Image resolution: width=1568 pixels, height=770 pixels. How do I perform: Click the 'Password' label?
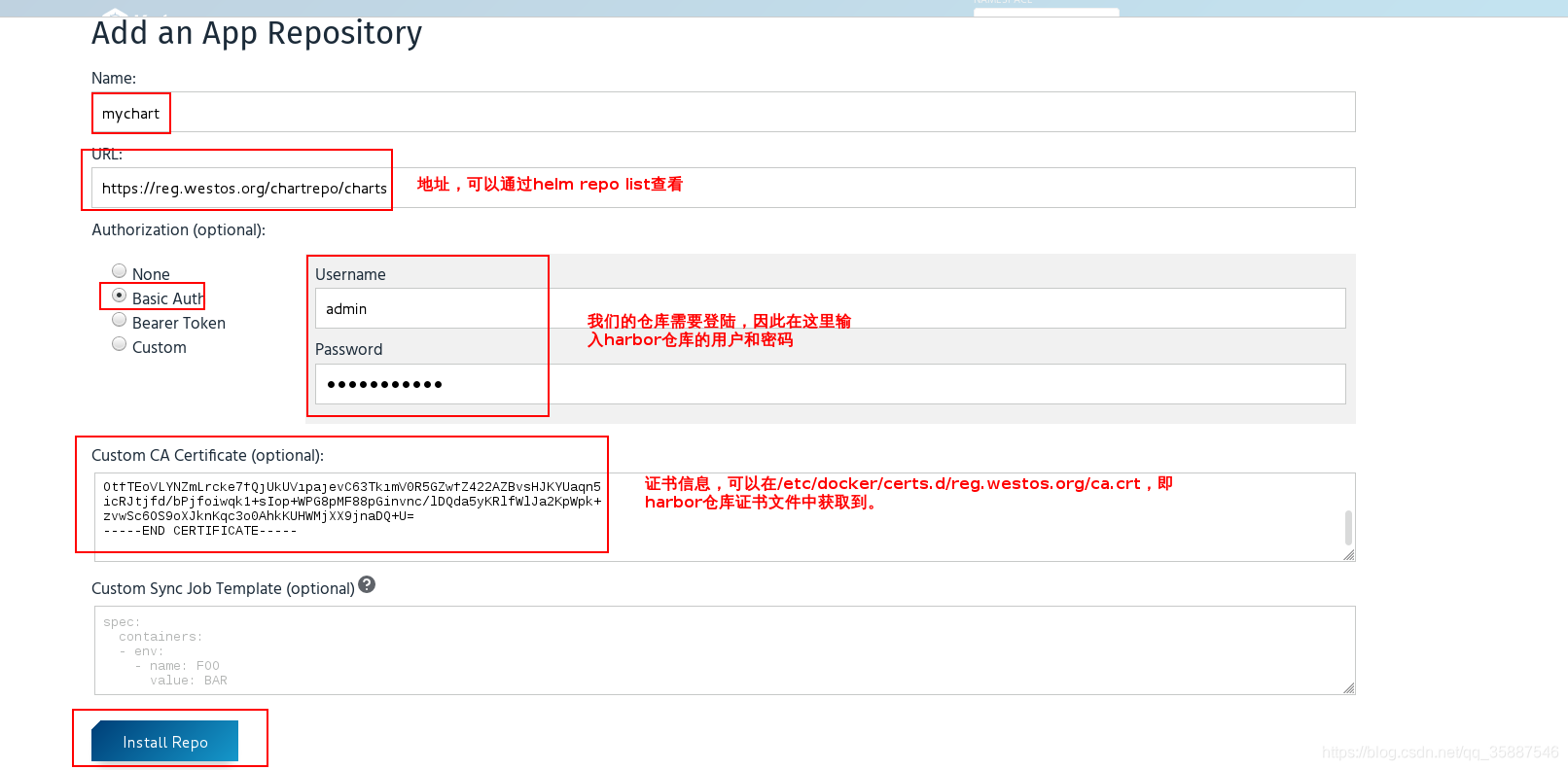(x=348, y=350)
